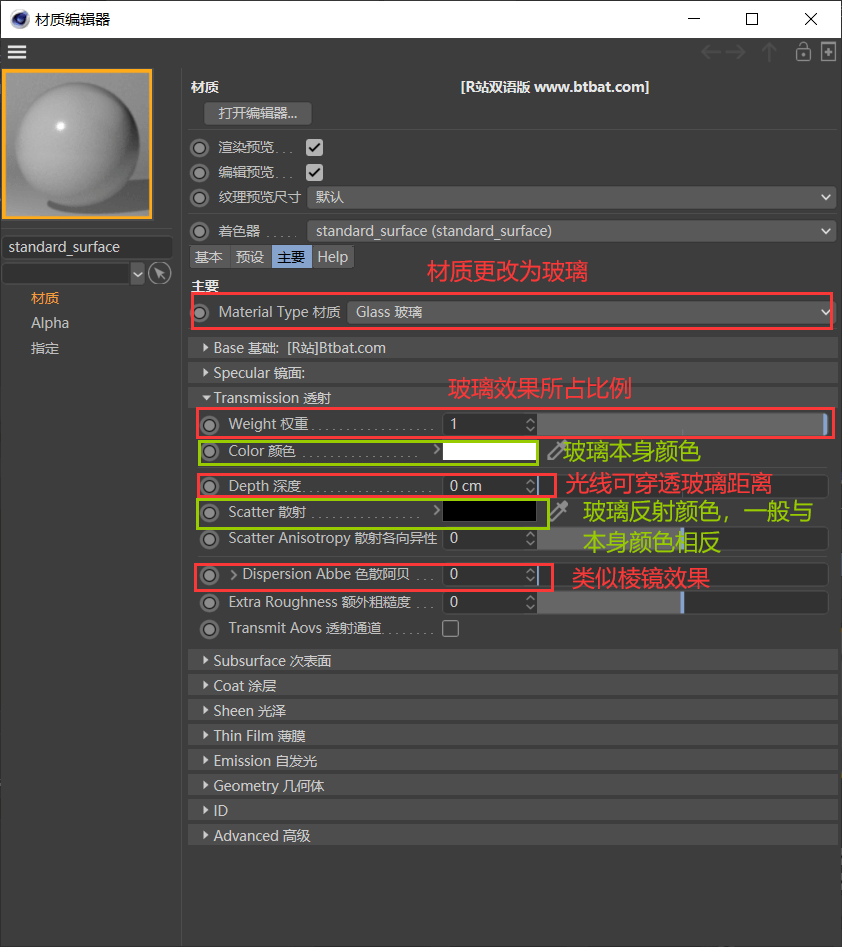Image resolution: width=842 pixels, height=947 pixels.
Task: Toggle animation dot for Dispersion Abbe
Action: pos(210,575)
